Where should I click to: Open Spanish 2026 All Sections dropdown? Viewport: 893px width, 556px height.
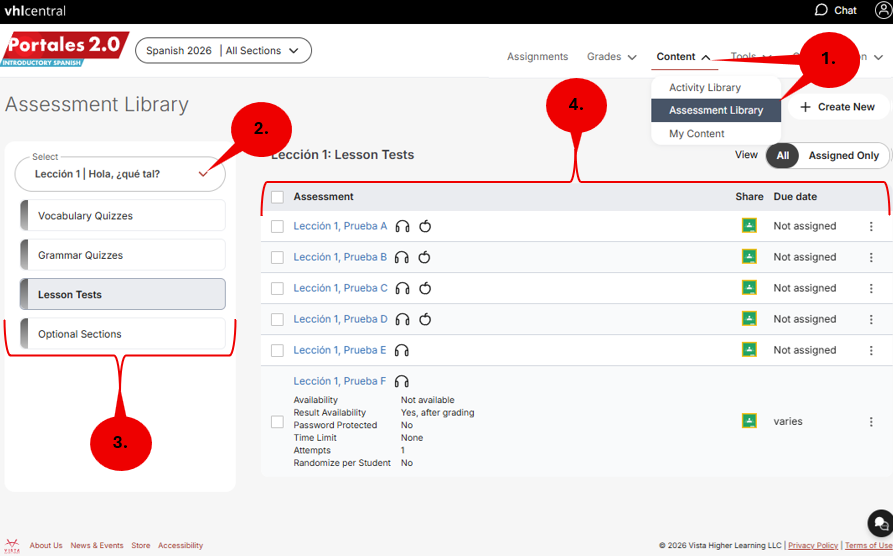[223, 51]
